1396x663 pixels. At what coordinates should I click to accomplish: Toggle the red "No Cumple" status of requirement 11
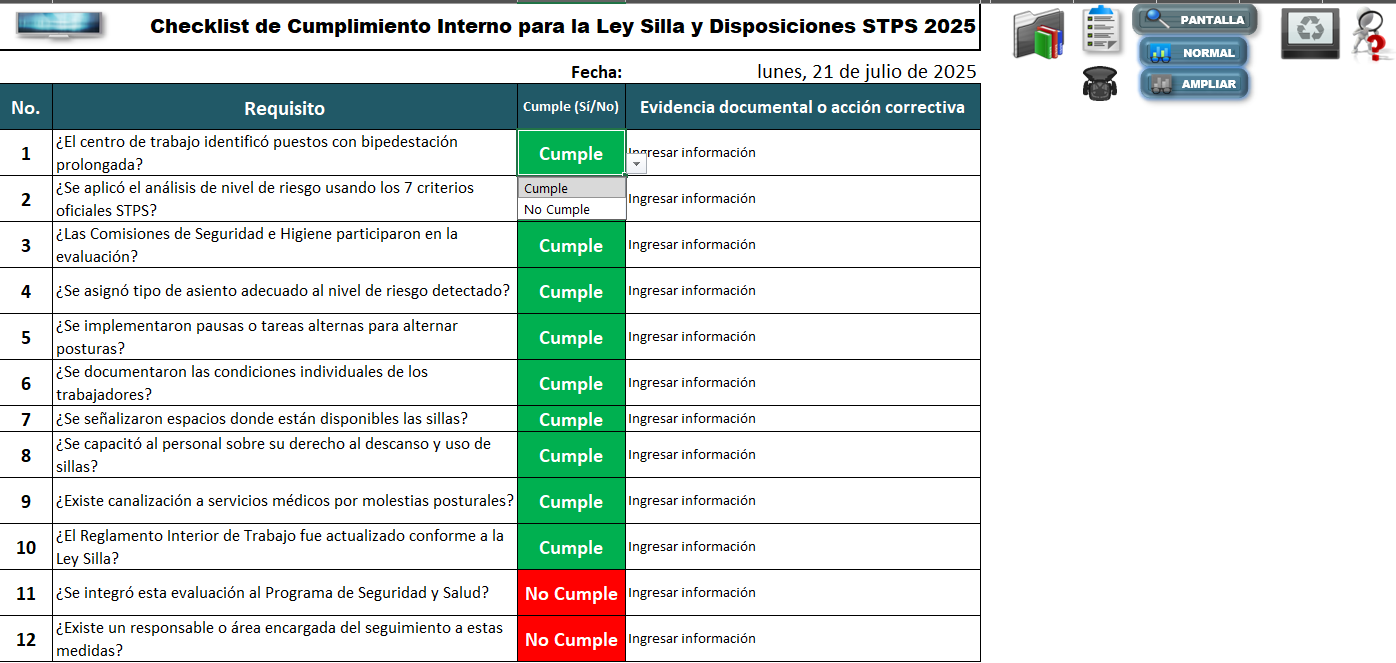point(571,593)
